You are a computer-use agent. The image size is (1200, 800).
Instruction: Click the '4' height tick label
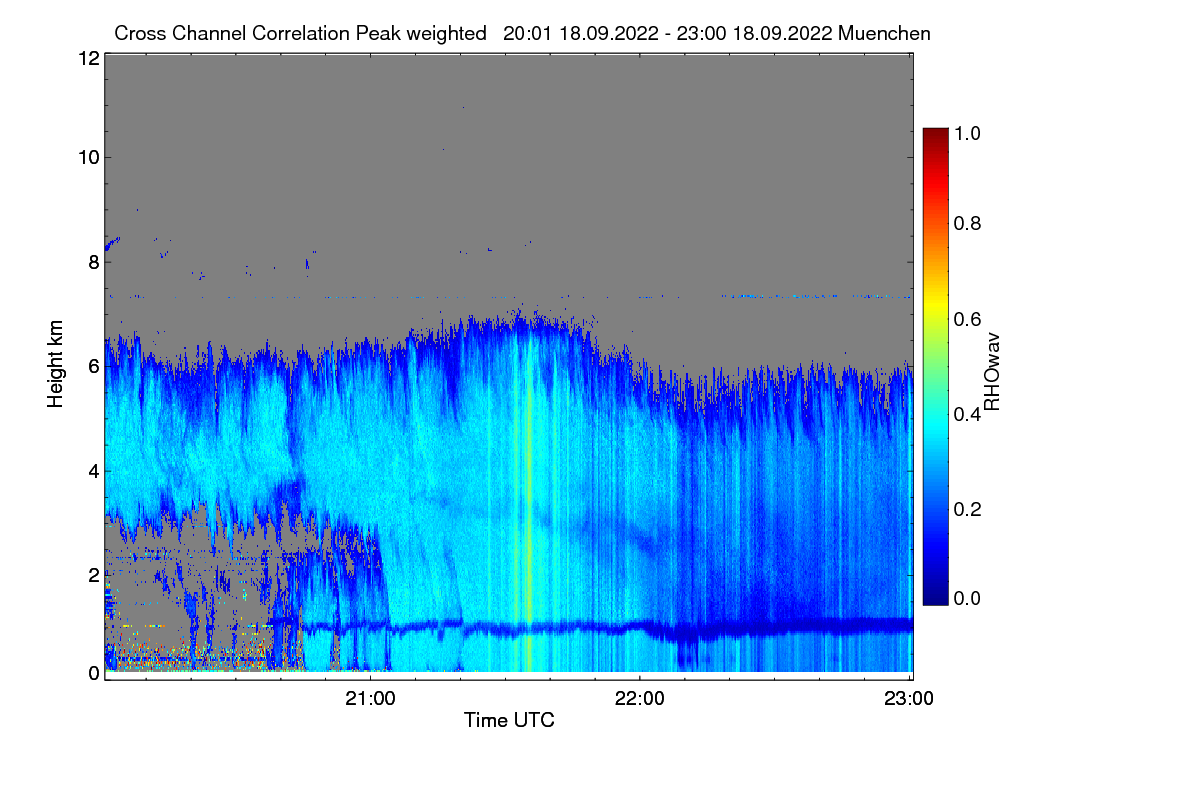[93, 470]
